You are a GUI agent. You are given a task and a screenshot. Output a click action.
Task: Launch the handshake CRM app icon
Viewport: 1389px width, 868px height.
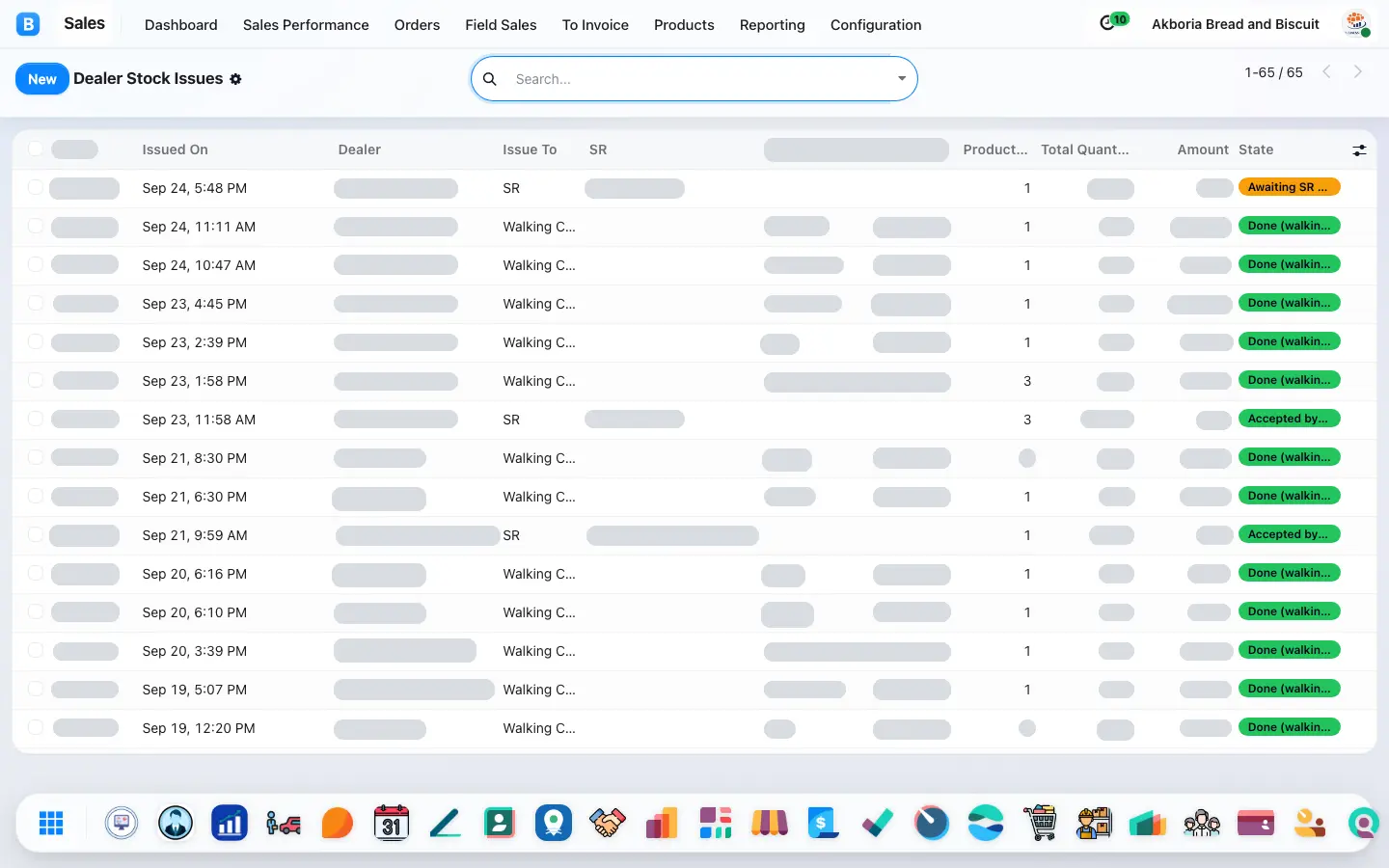coord(608,823)
